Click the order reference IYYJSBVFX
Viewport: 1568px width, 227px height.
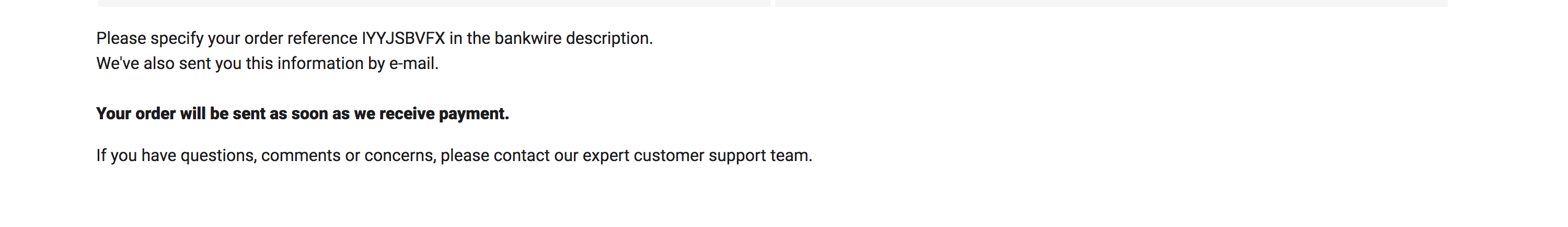pyautogui.click(x=403, y=38)
